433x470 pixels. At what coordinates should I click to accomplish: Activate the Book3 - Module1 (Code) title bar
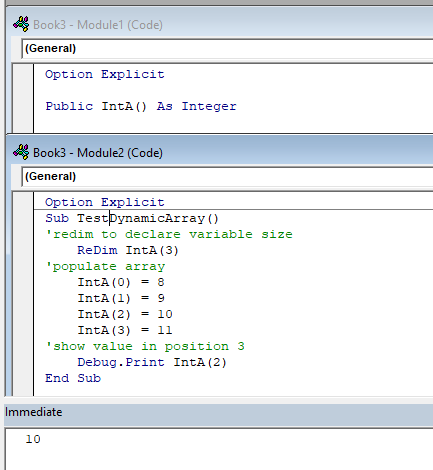pos(220,24)
